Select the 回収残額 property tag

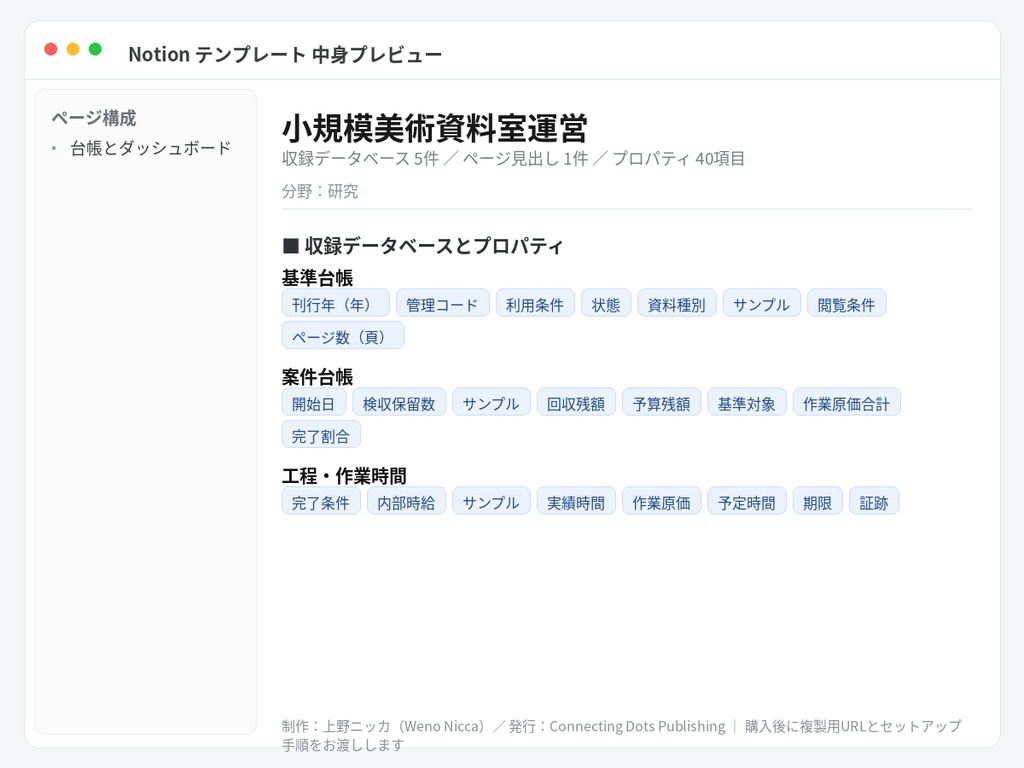[576, 402]
